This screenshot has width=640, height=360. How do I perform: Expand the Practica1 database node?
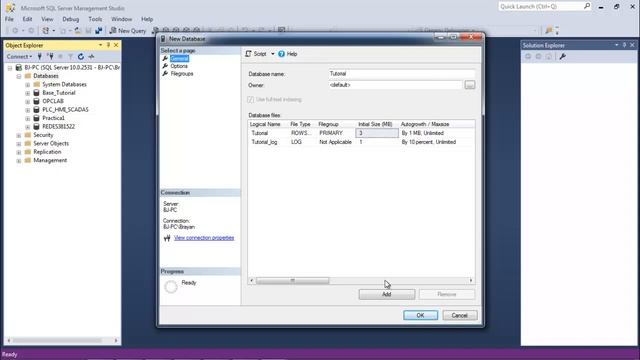[x=27, y=118]
